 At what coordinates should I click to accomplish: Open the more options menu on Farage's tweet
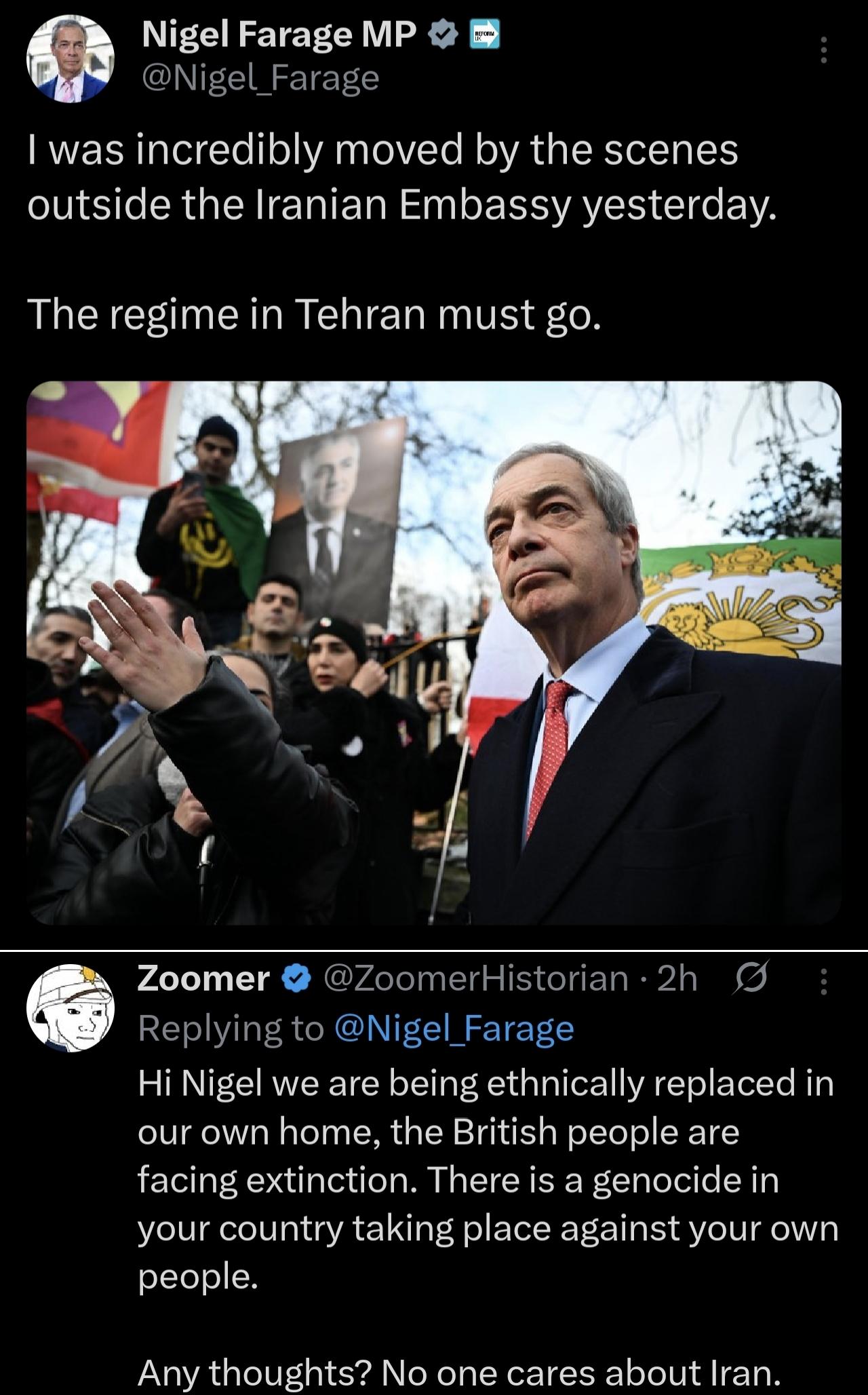click(x=823, y=50)
